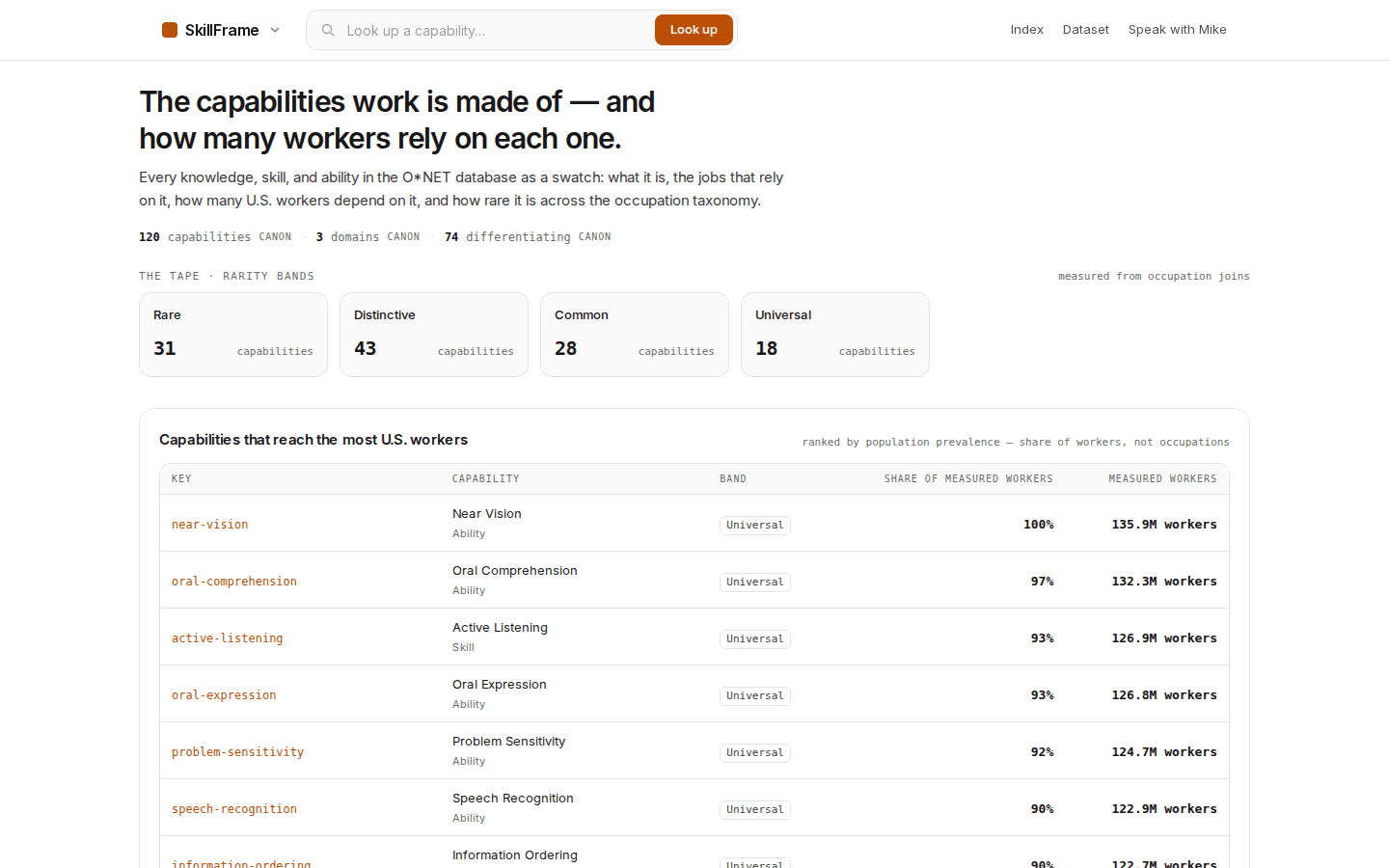Click the KEY column header

pos(181,478)
